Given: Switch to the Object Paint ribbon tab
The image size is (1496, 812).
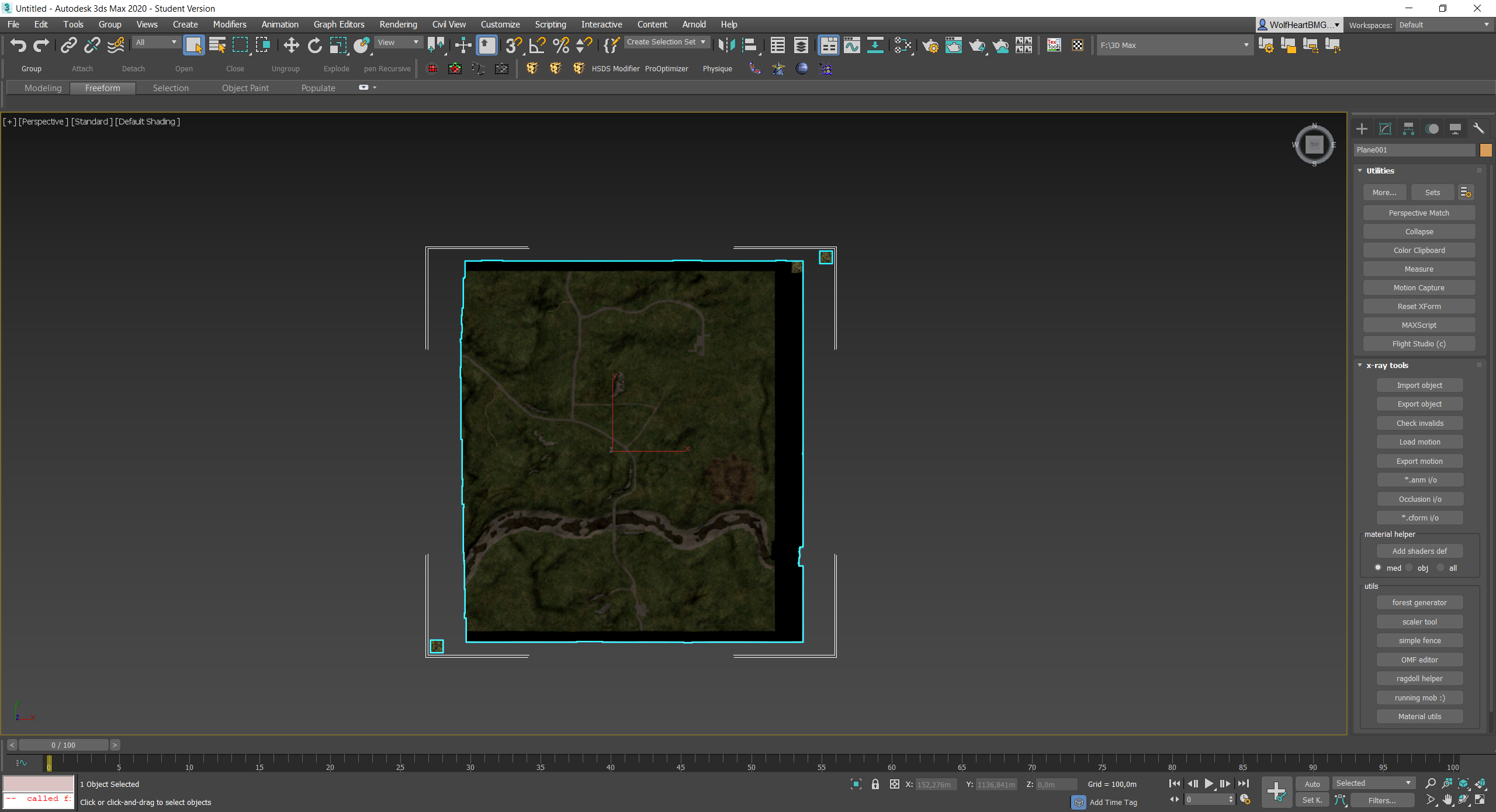Looking at the screenshot, I should click(x=245, y=88).
